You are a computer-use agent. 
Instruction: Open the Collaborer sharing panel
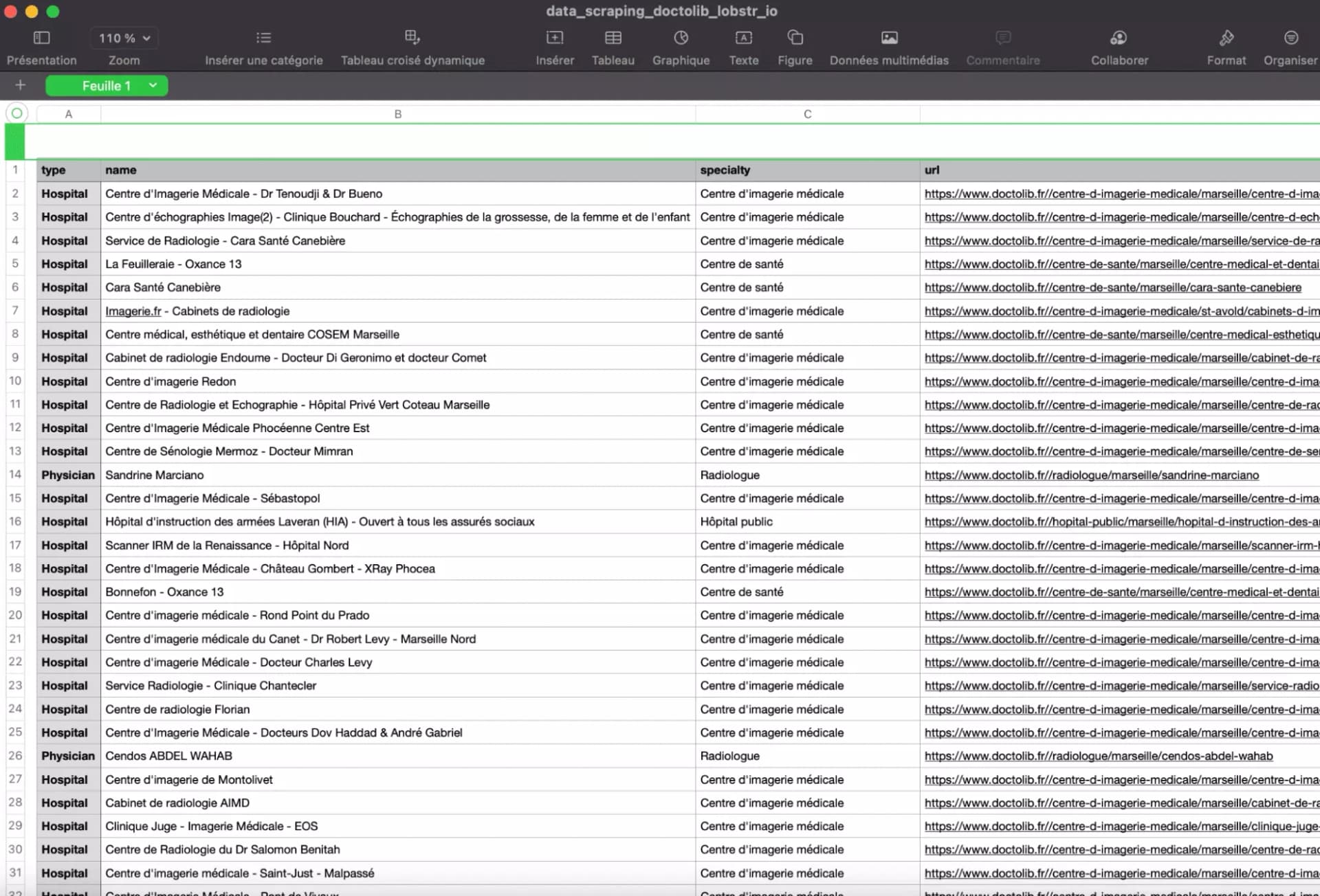pyautogui.click(x=1118, y=45)
